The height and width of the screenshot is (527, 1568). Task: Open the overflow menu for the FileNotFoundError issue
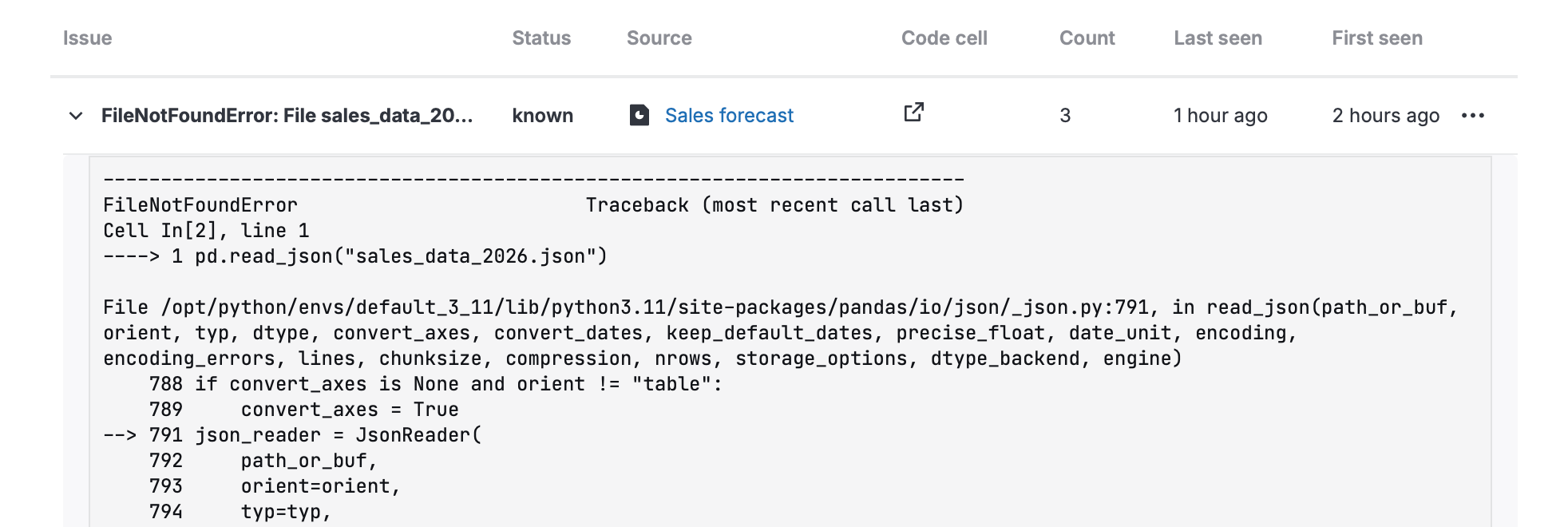[x=1473, y=116]
